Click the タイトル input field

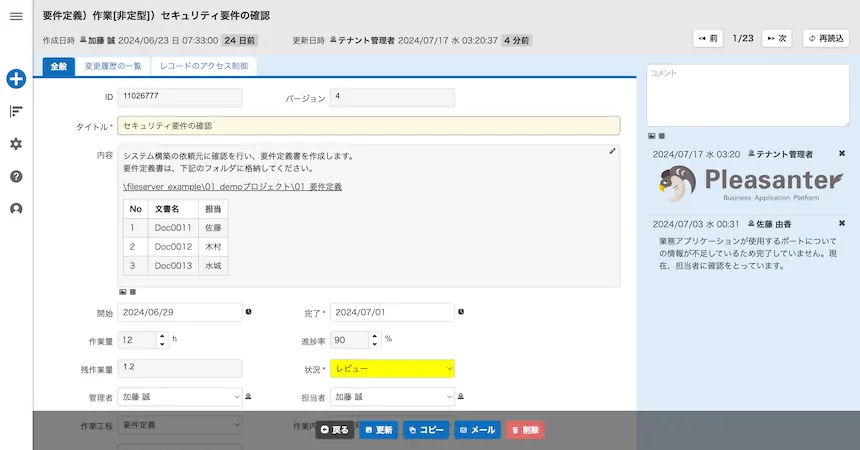coord(369,126)
